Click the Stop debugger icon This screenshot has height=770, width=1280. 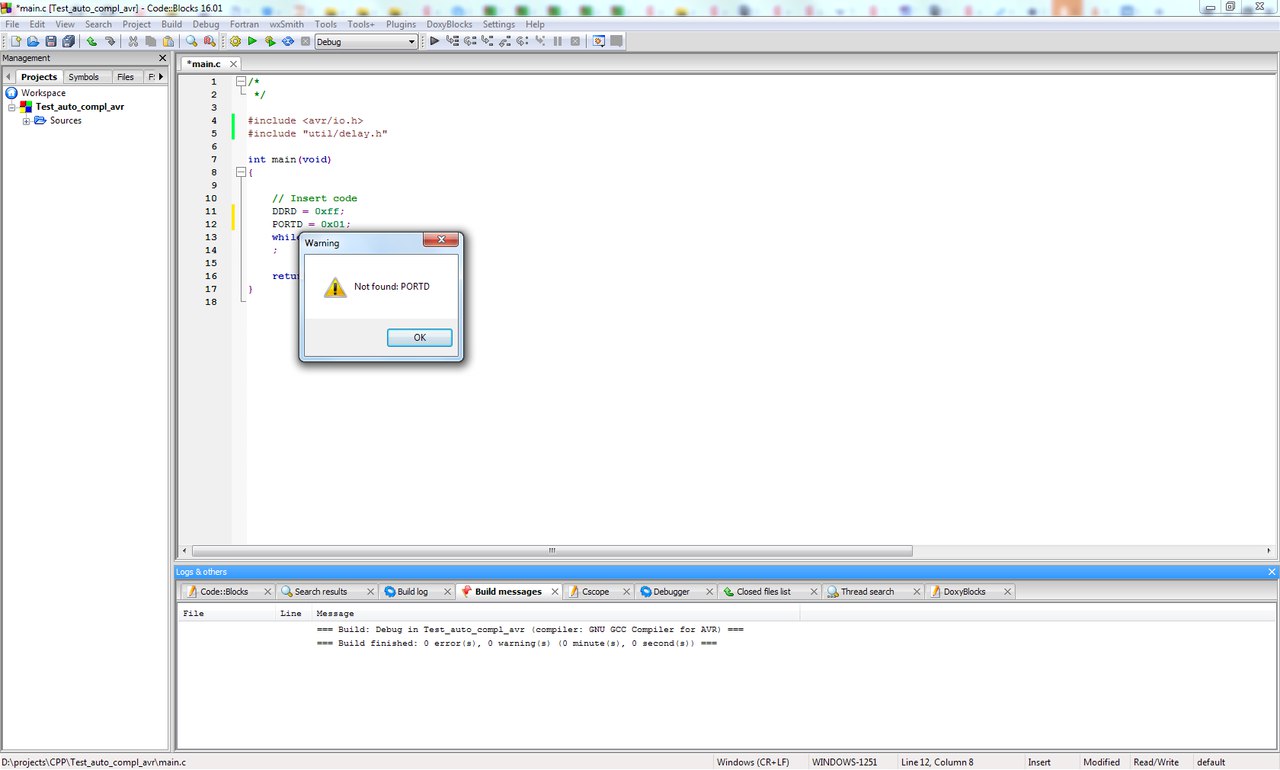pos(575,41)
